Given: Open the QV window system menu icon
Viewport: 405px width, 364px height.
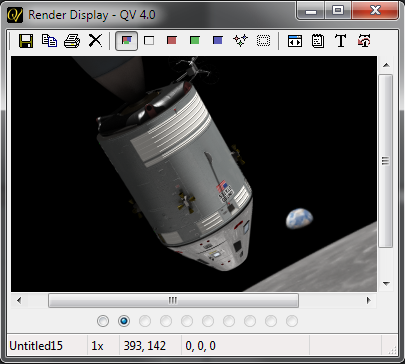Looking at the screenshot, I should pos(15,15).
